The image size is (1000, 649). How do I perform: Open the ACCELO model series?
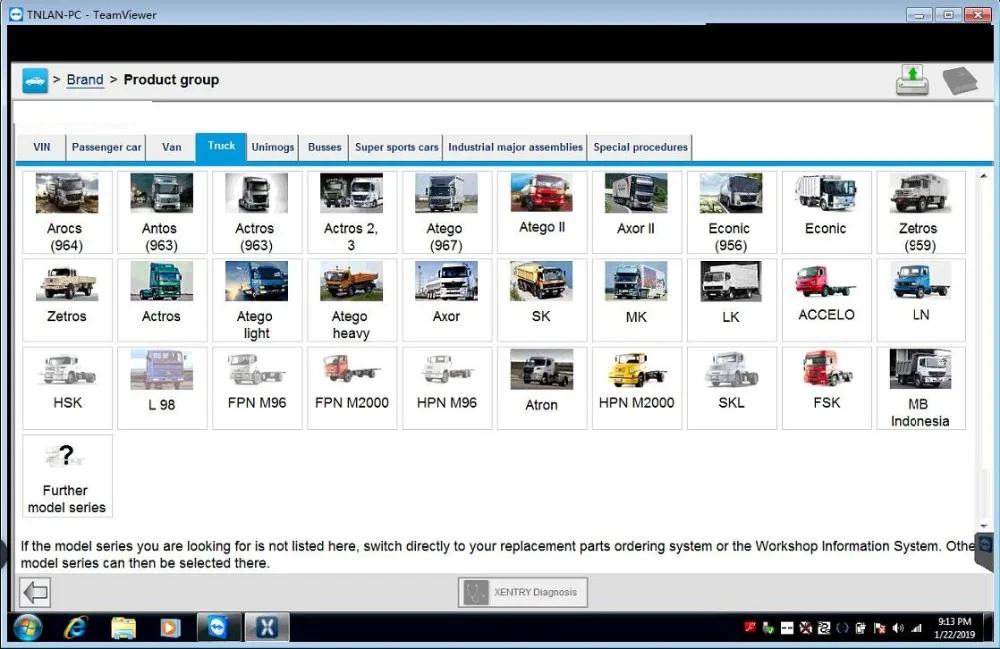point(827,300)
